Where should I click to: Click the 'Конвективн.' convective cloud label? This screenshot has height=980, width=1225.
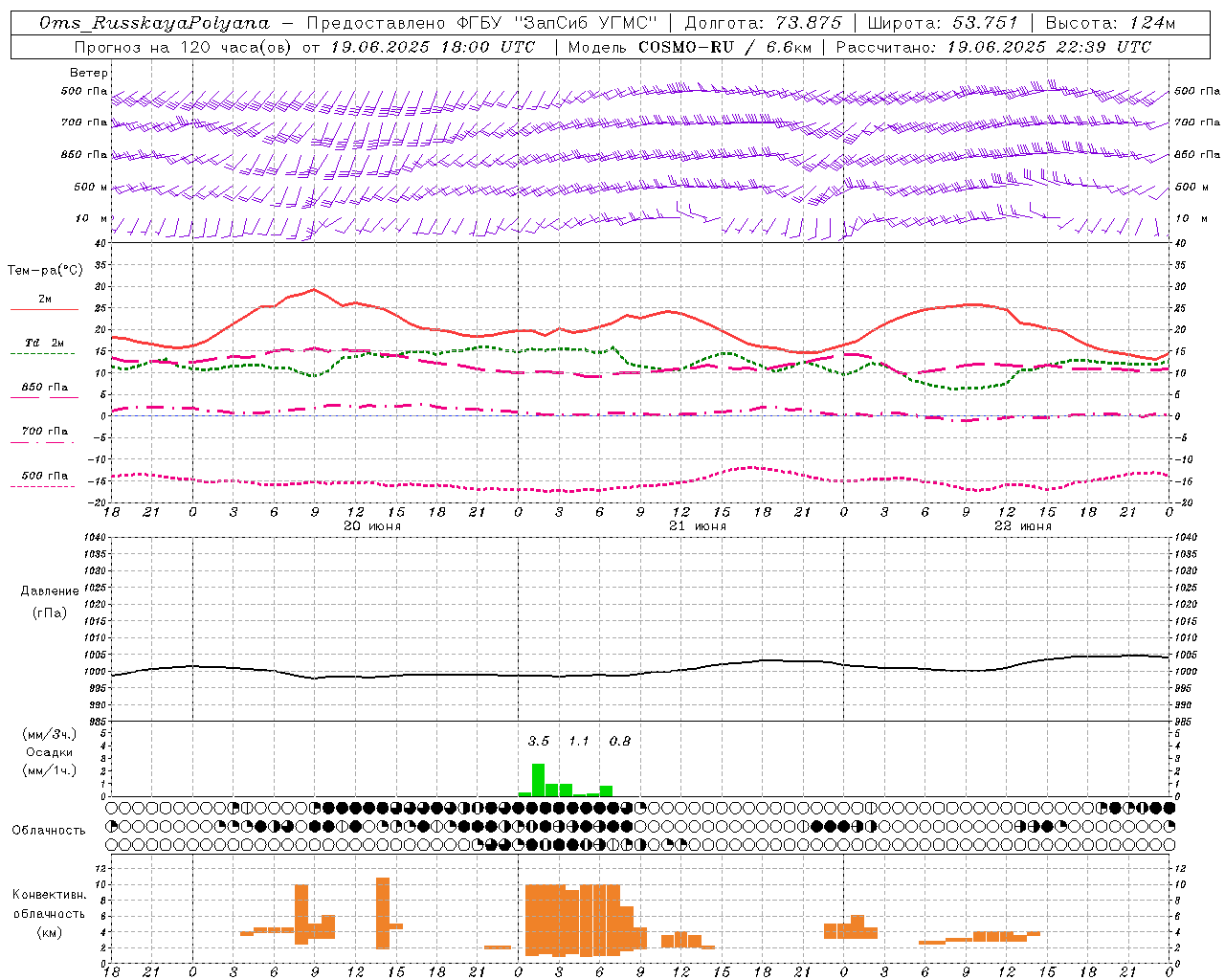[x=50, y=895]
